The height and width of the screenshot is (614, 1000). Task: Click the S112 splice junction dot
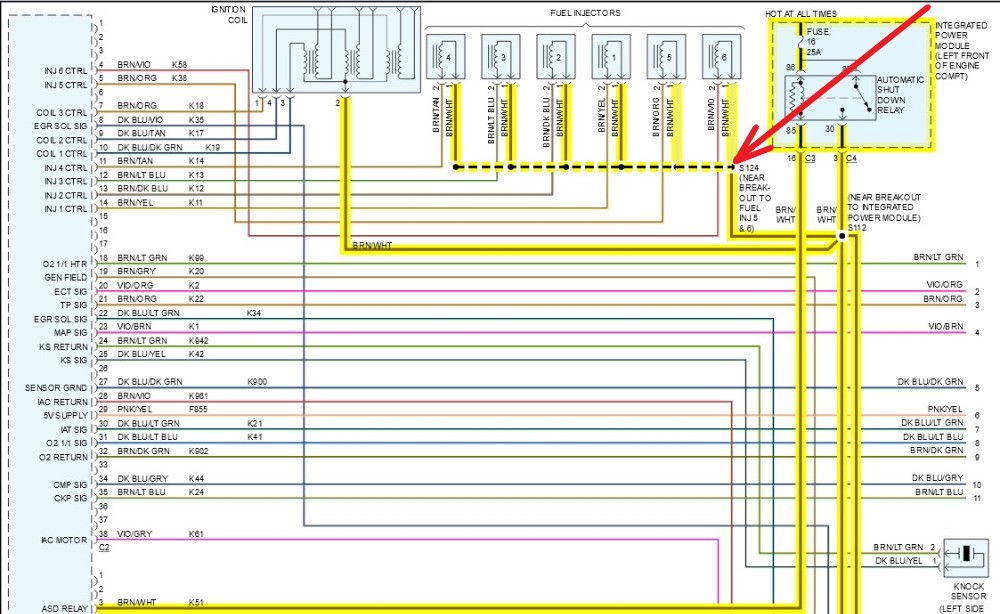point(840,237)
